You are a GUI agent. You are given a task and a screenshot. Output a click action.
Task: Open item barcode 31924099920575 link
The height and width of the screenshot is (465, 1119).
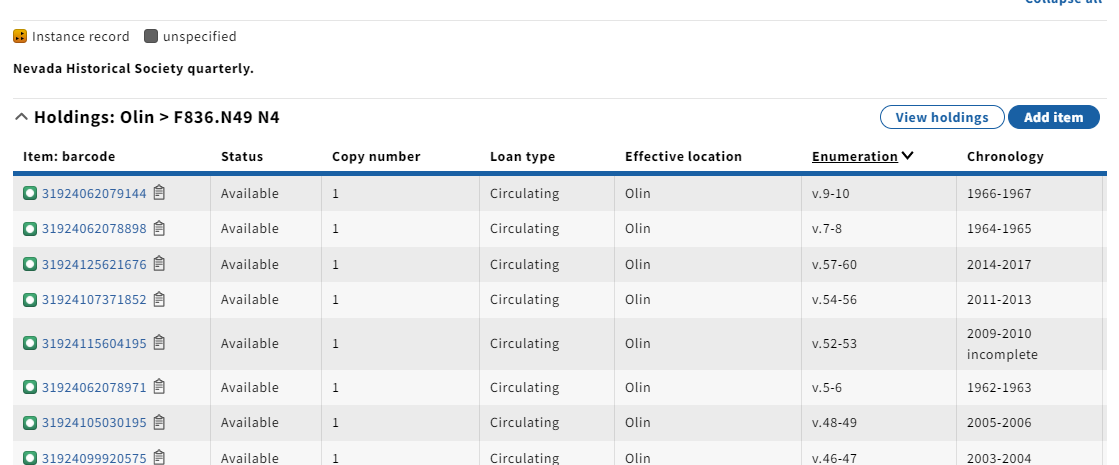point(94,458)
